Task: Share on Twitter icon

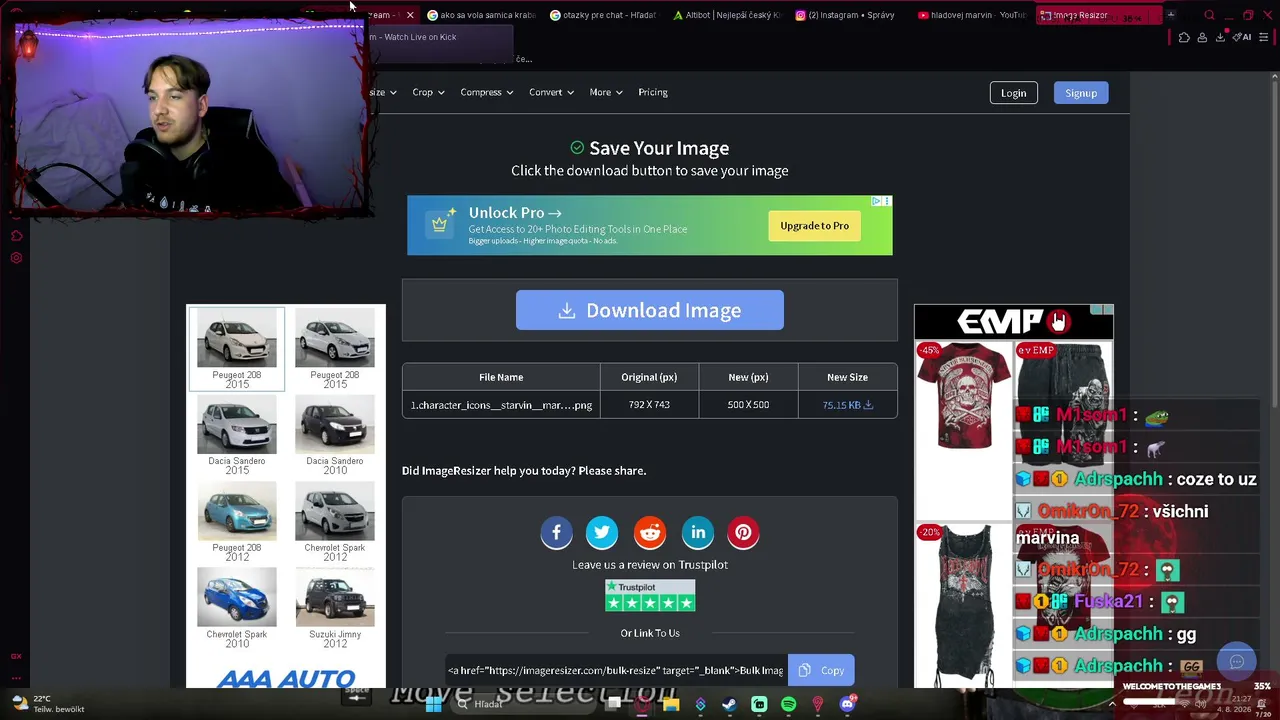Action: coord(602,533)
